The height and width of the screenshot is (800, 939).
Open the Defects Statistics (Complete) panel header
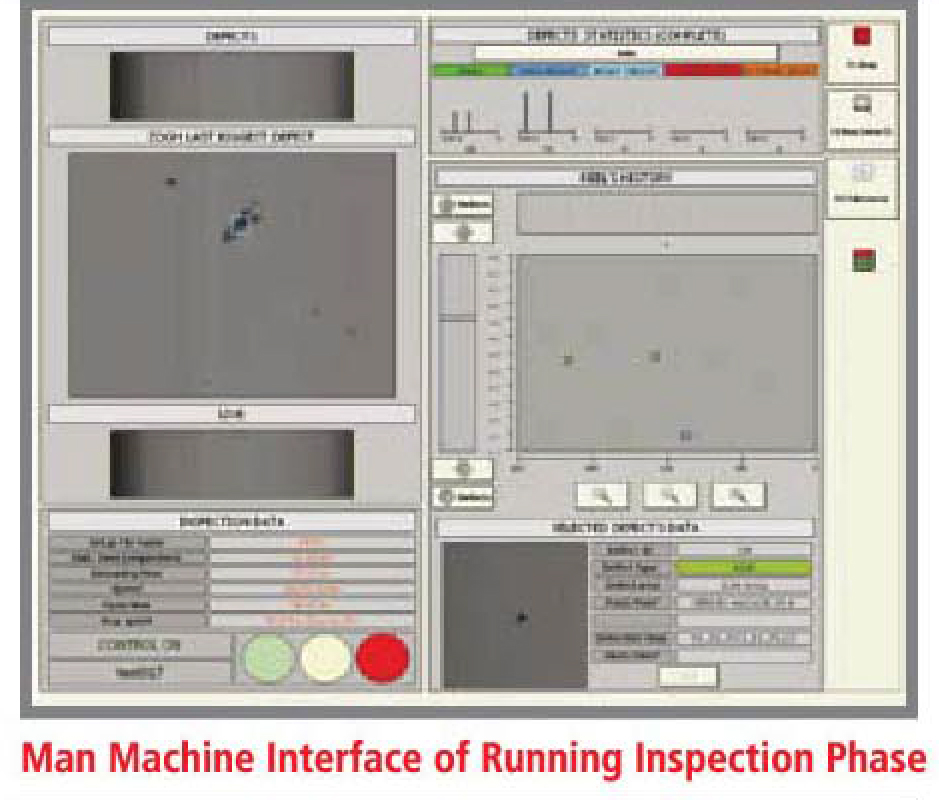pos(628,33)
